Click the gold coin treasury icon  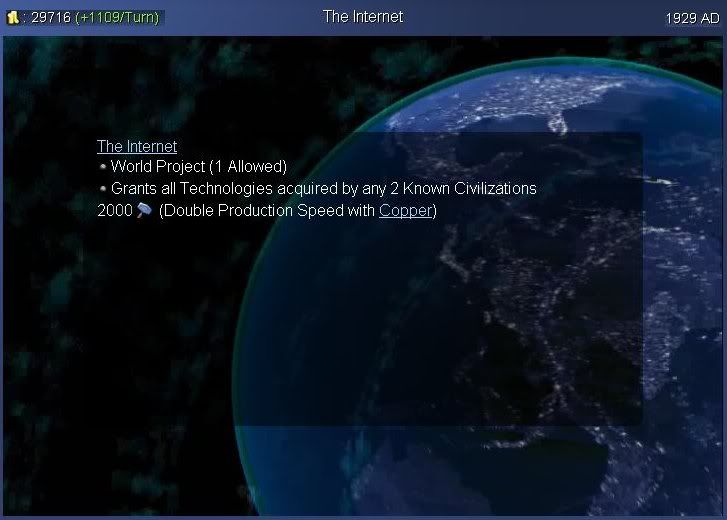click(13, 18)
